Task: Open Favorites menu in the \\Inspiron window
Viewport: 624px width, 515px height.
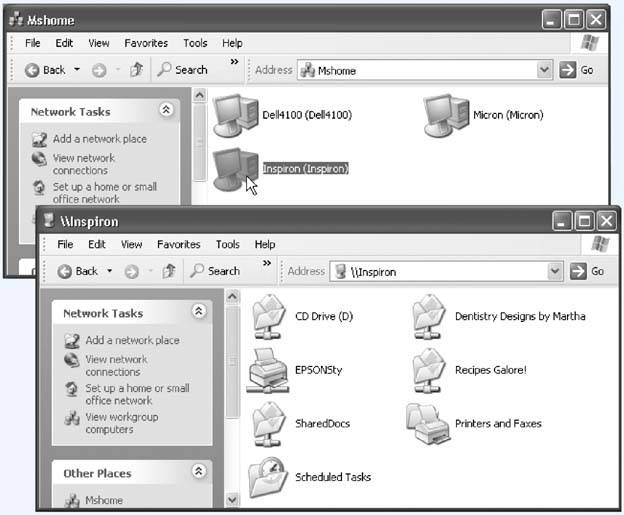Action: [179, 244]
